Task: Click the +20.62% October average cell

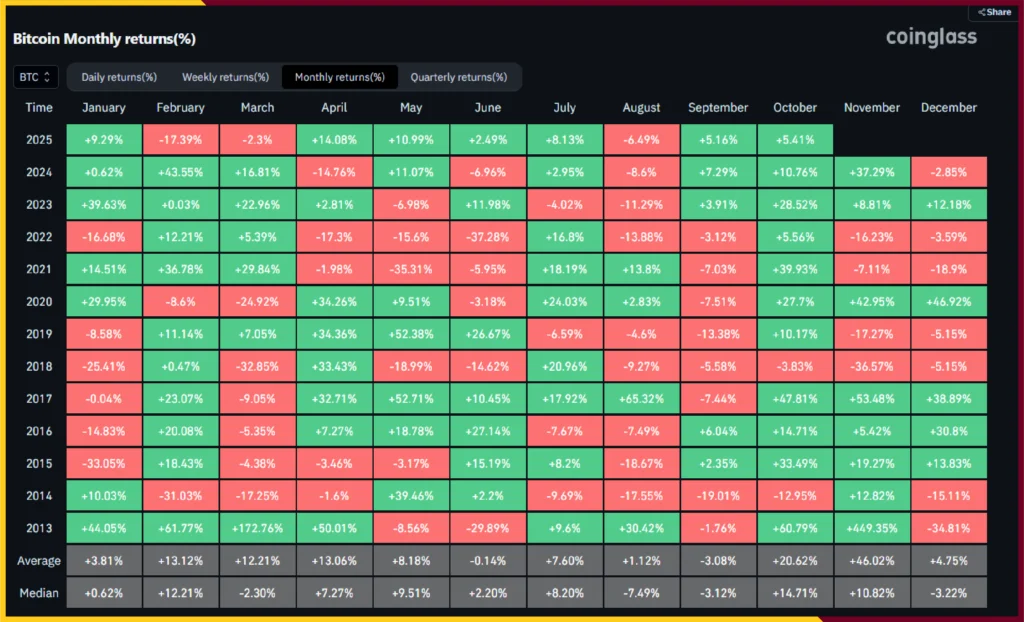Action: (795, 561)
